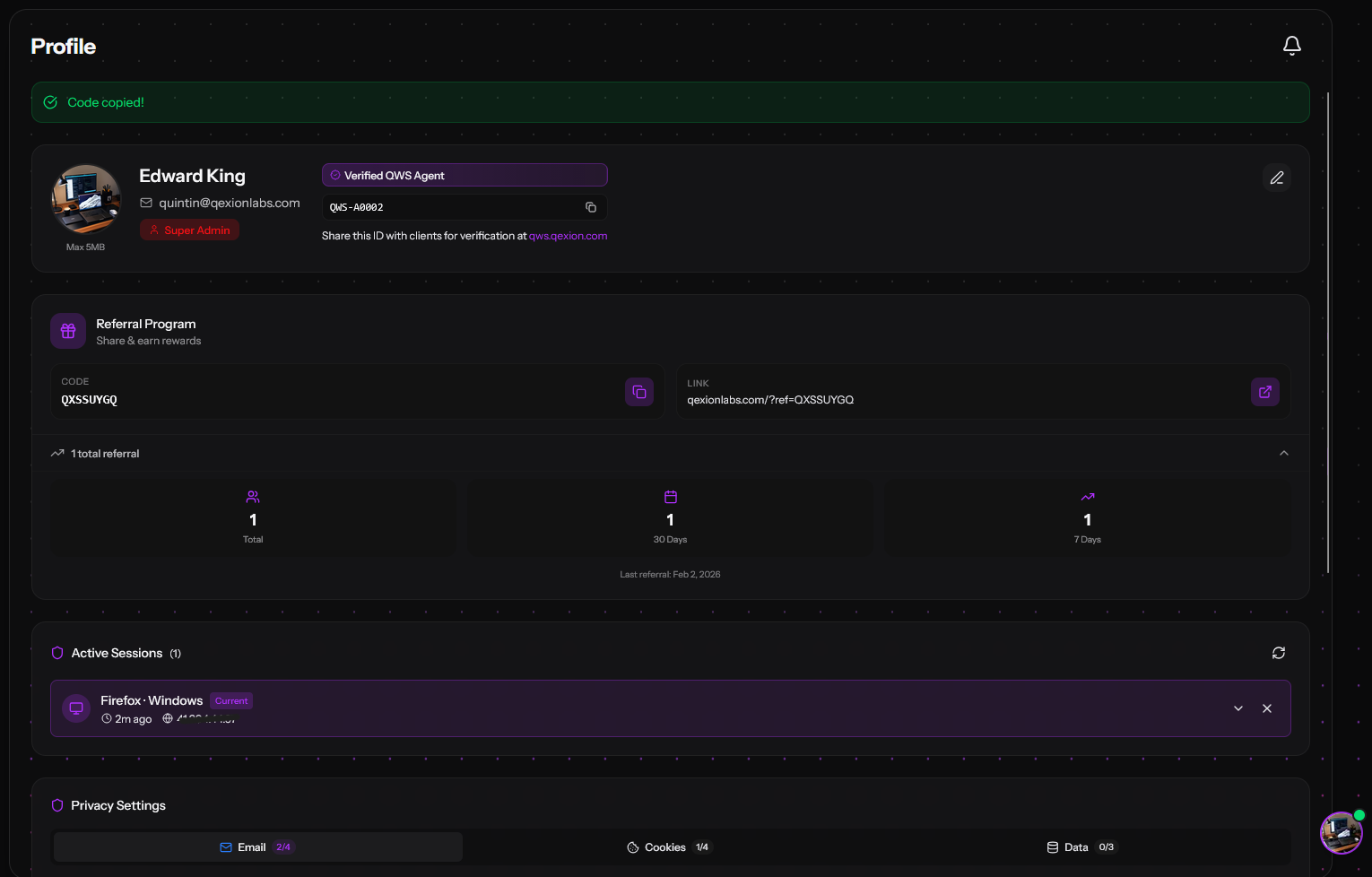This screenshot has height=877, width=1372.
Task: Copy the referral code QXSSUYGQ
Action: (638, 392)
